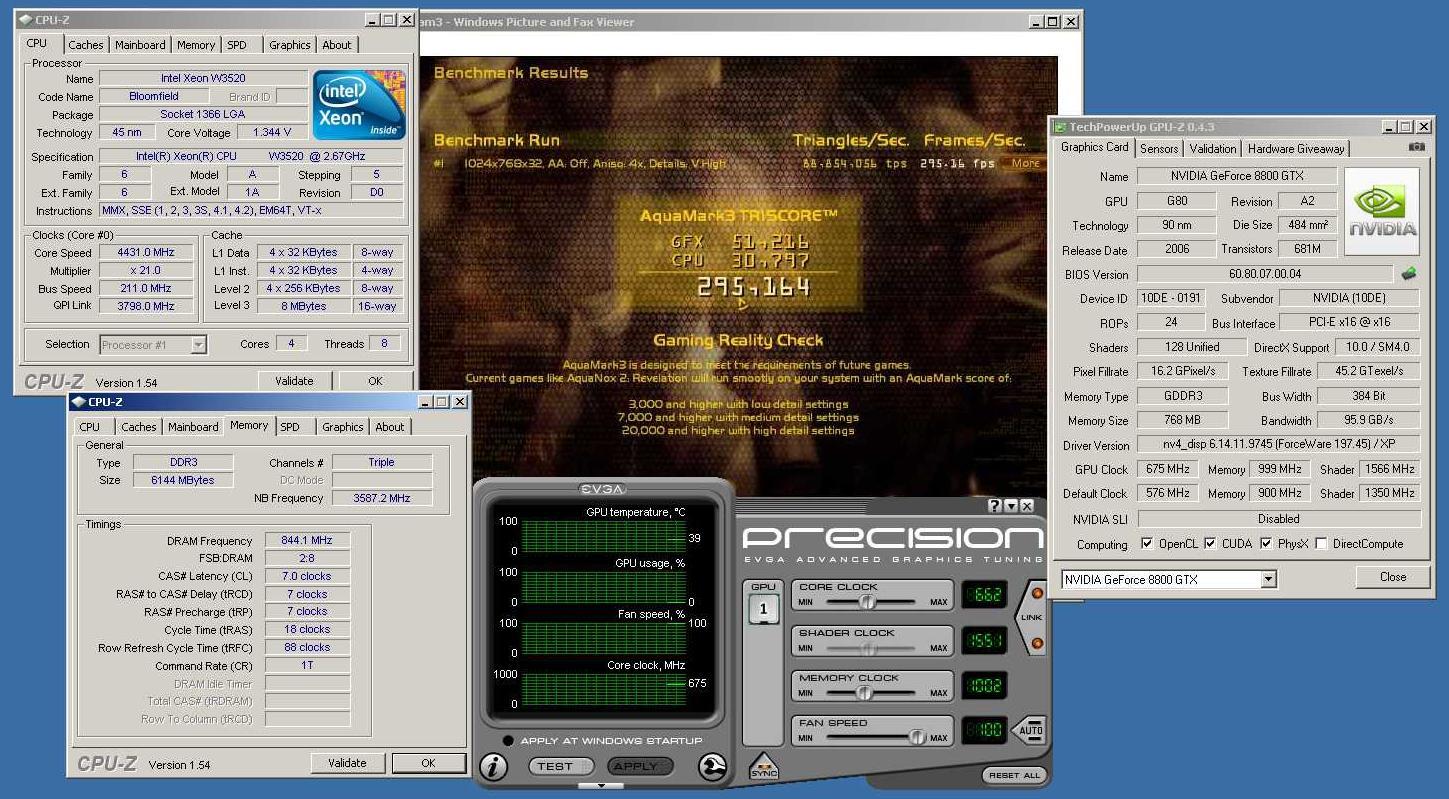The width and height of the screenshot is (1449, 799).
Task: Expand Precision title dropdown arrow
Action: click(x=1010, y=506)
